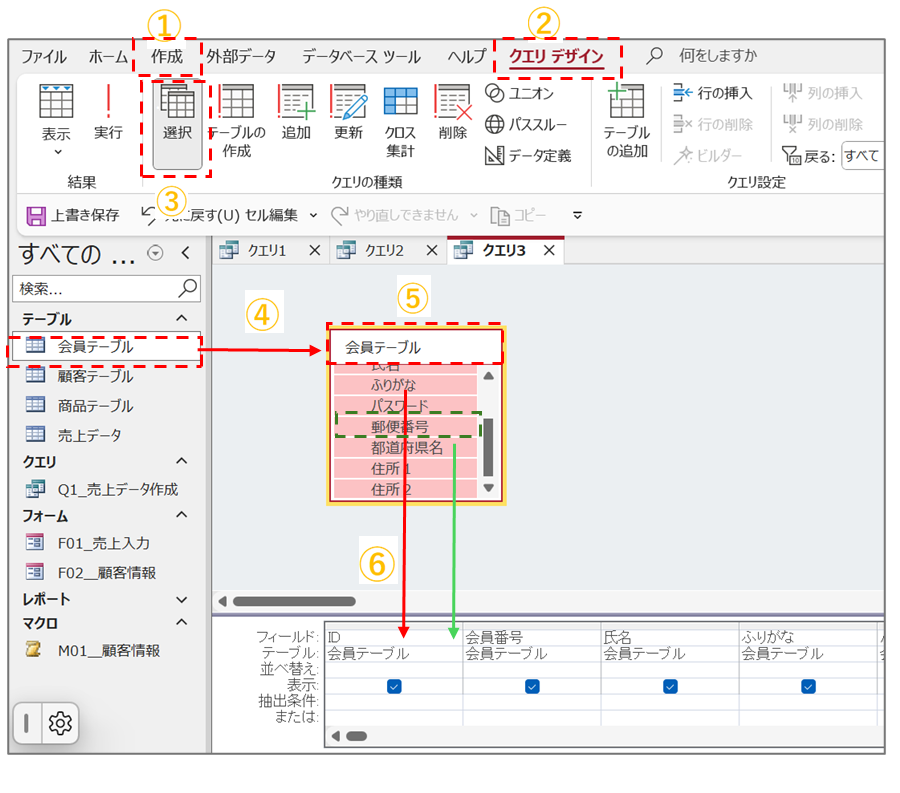
Task: Select the 追加 (Append) query icon
Action: (296, 103)
